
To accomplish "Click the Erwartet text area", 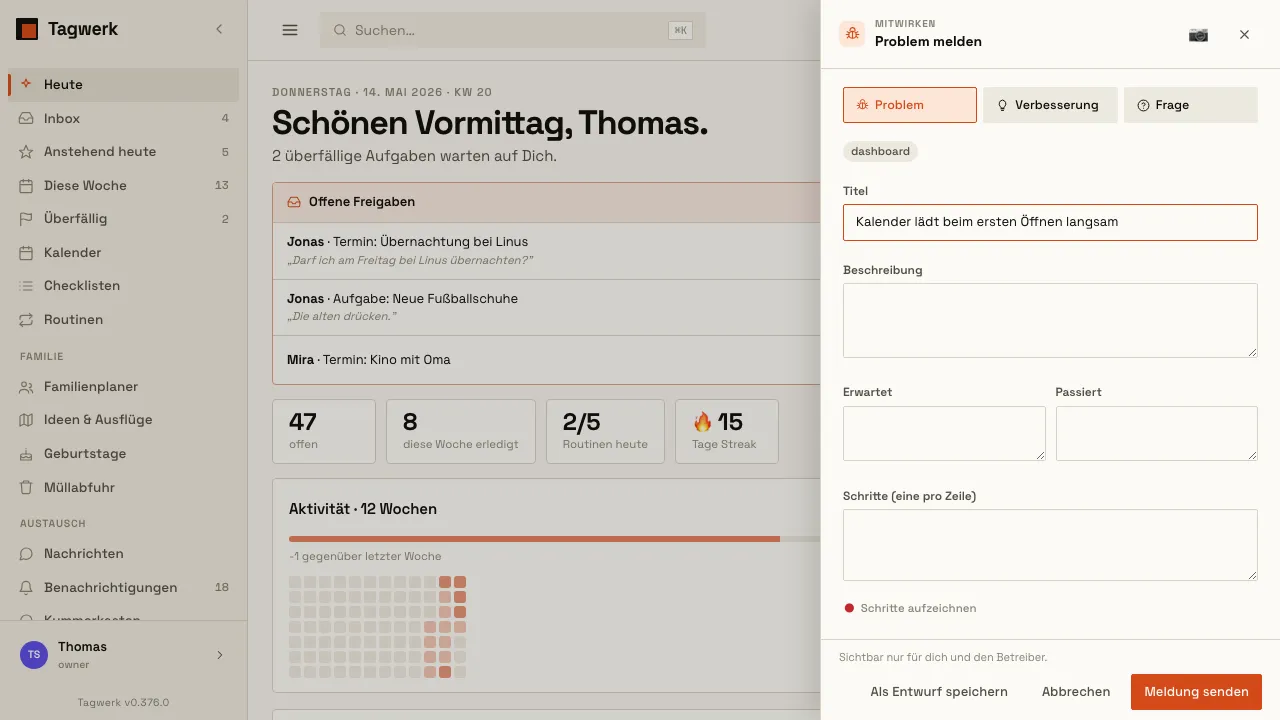I will pos(944,433).
